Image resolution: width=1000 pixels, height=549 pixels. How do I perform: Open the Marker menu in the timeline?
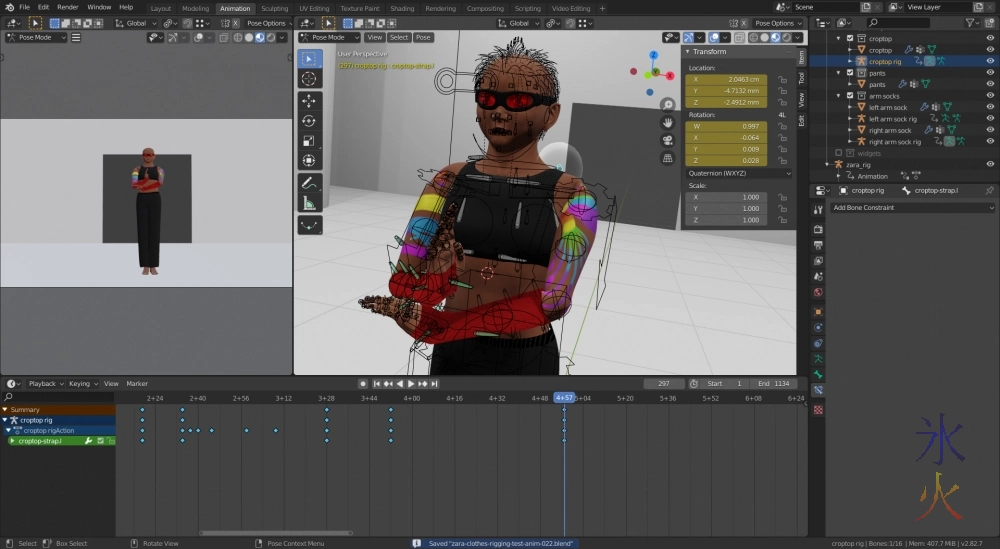click(x=137, y=384)
